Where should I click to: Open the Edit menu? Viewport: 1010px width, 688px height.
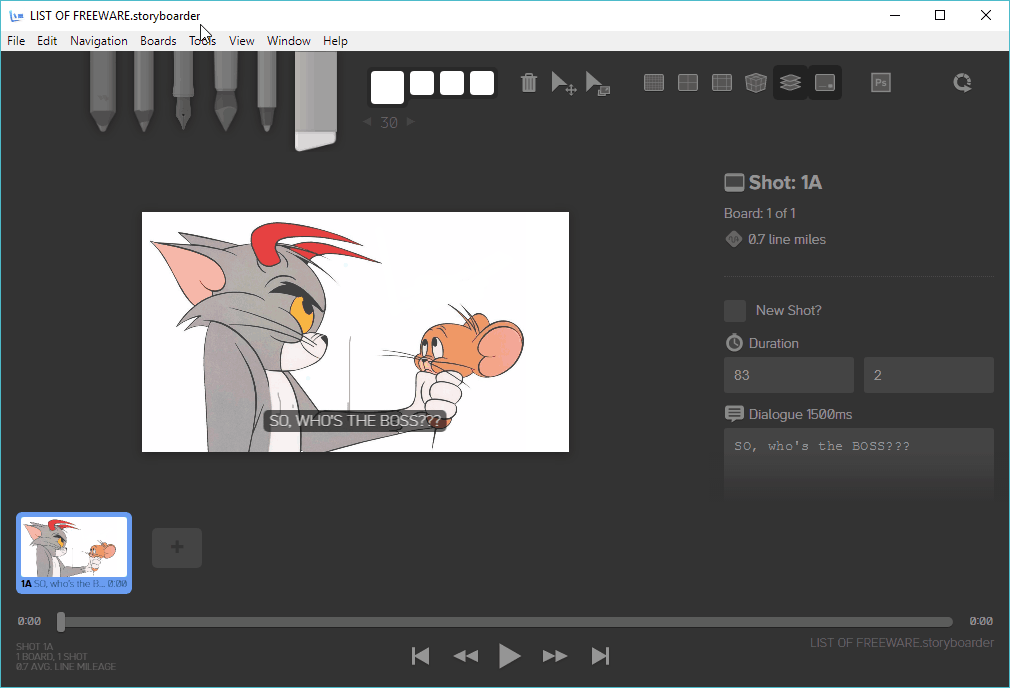[47, 41]
